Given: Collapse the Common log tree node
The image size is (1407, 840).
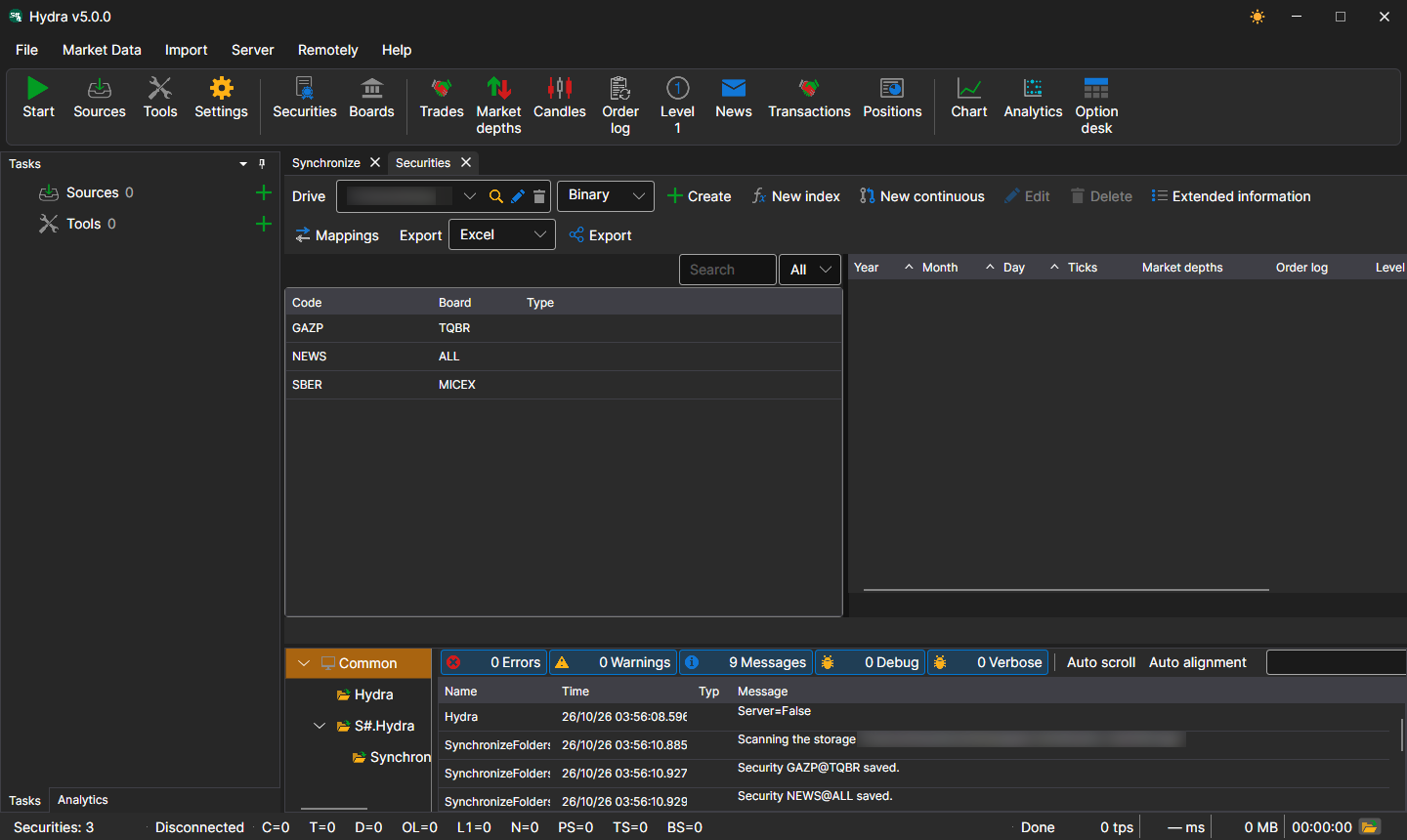Looking at the screenshot, I should (304, 663).
